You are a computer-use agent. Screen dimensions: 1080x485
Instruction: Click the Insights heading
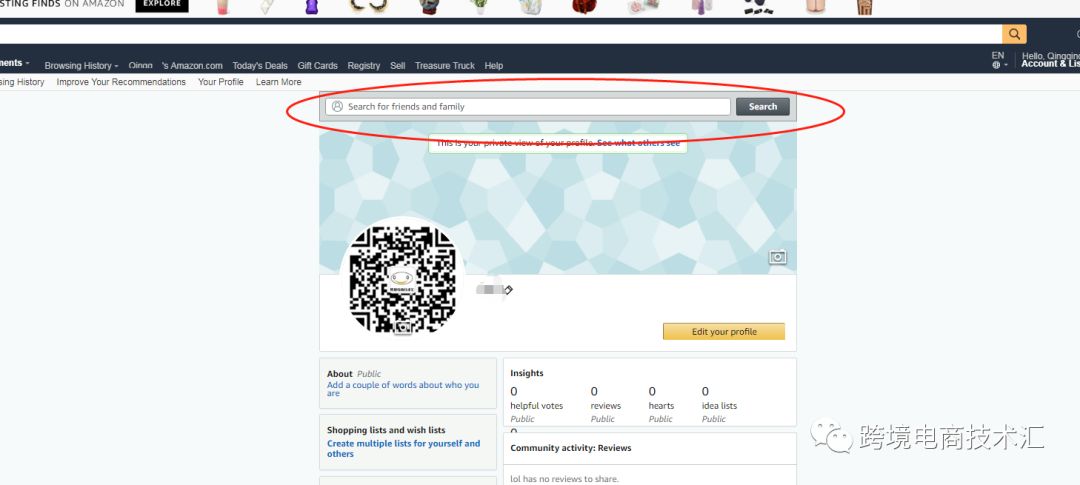pos(527,373)
